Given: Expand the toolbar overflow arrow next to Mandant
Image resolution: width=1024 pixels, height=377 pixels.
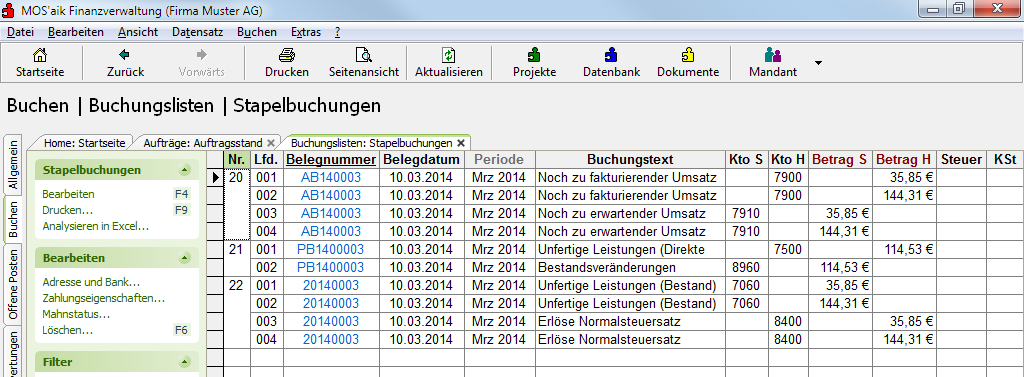Looking at the screenshot, I should coord(818,63).
